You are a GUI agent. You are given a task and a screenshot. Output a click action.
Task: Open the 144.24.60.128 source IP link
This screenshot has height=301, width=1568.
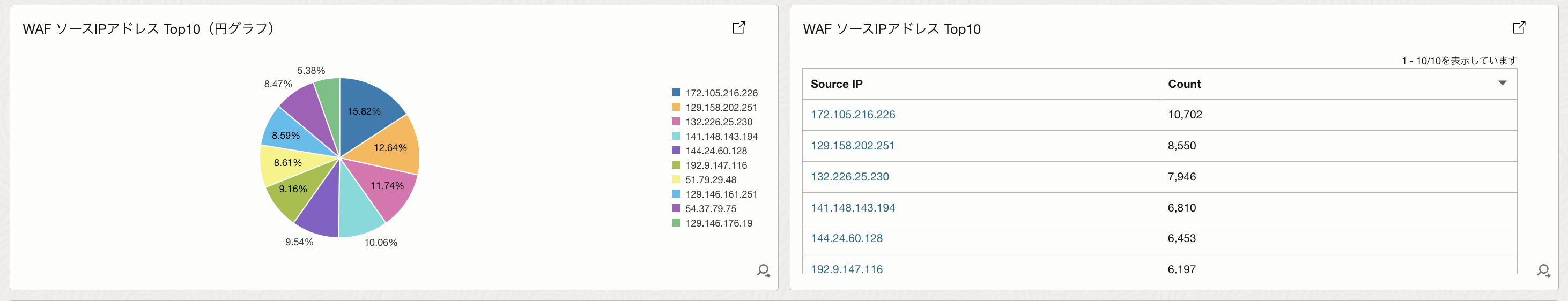[x=846, y=238]
